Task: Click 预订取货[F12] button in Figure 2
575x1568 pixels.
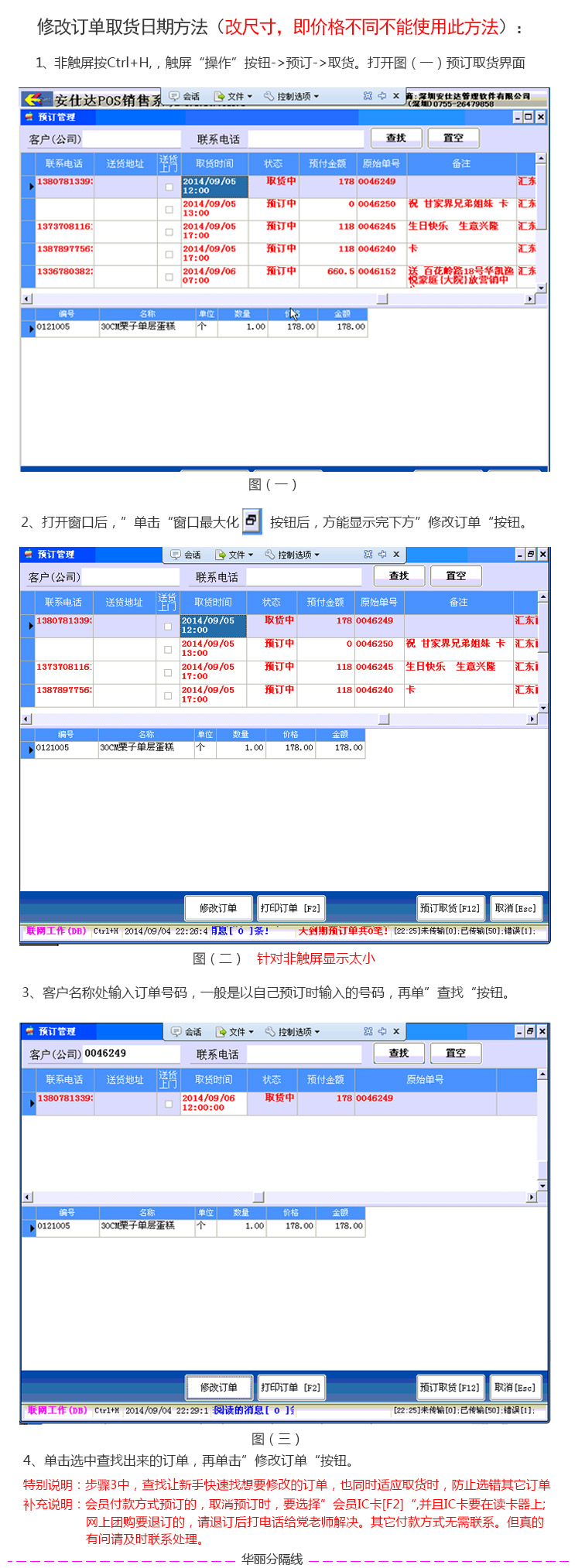Action: (x=450, y=908)
